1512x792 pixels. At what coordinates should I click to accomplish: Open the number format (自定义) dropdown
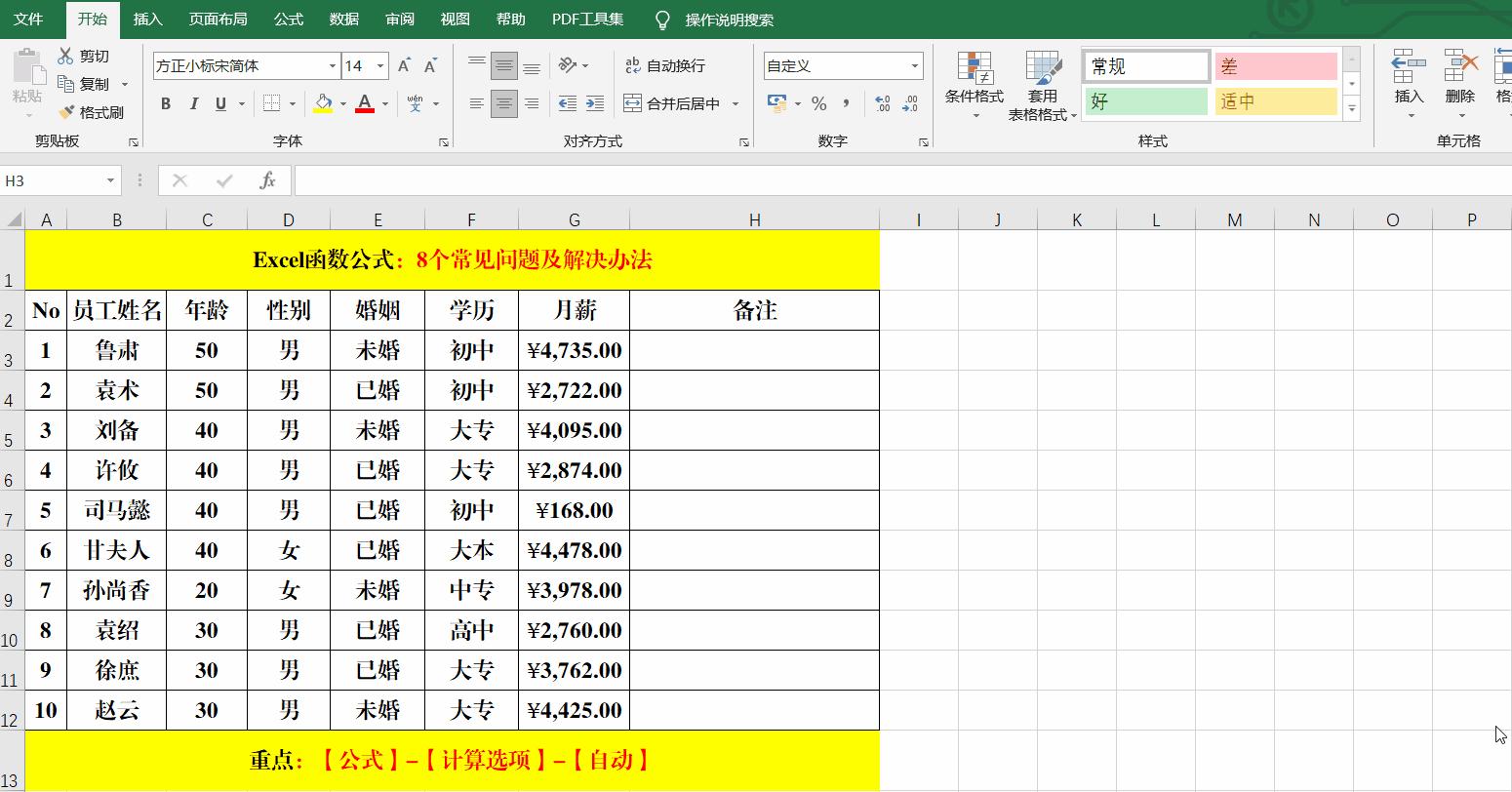pos(914,65)
